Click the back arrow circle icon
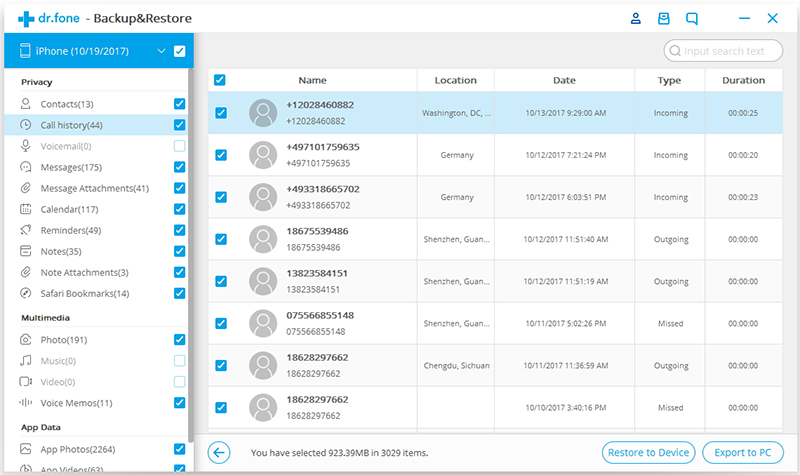 click(x=219, y=453)
